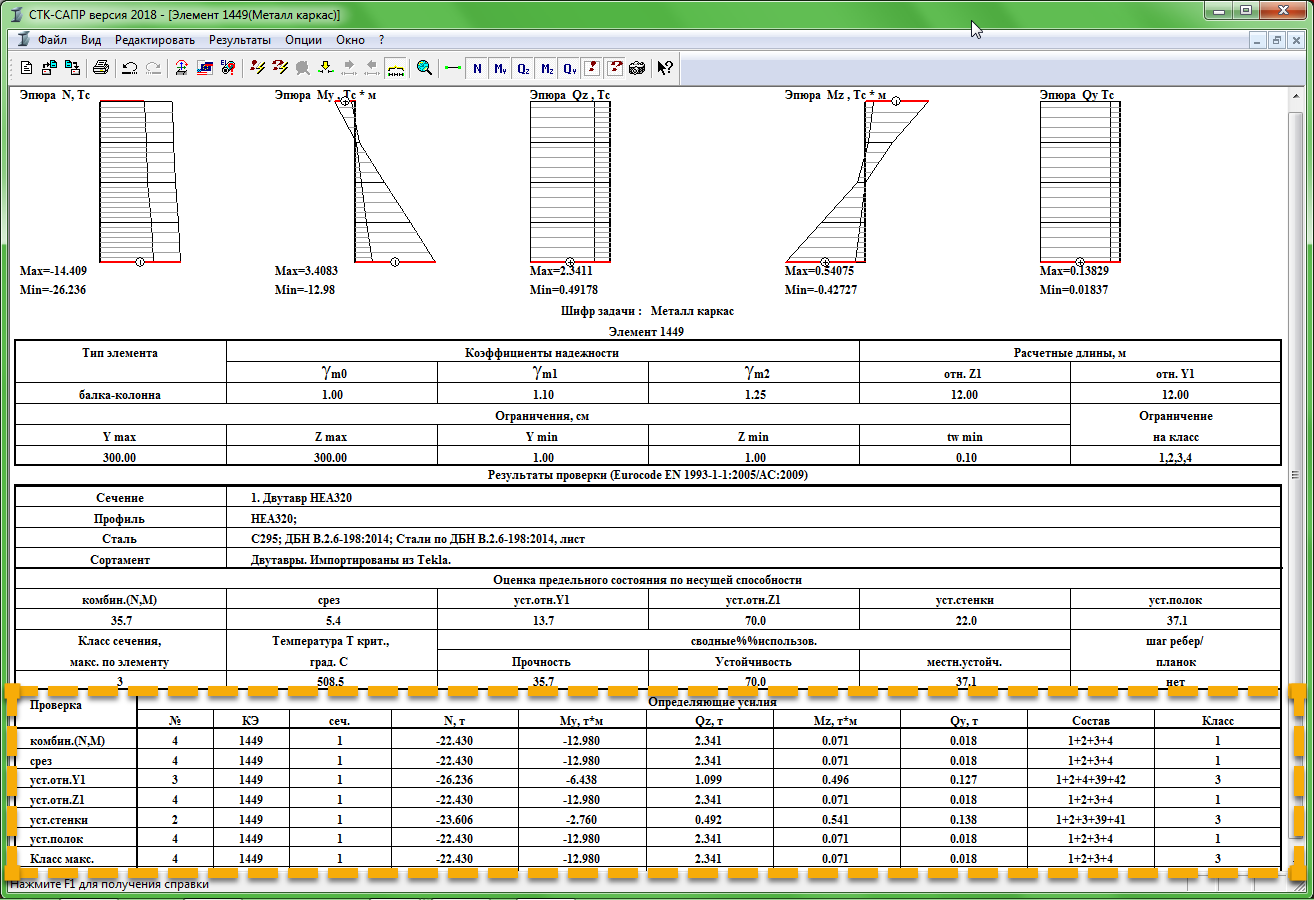The image size is (1314, 900).
Task: Click the printer icon
Action: 101,68
